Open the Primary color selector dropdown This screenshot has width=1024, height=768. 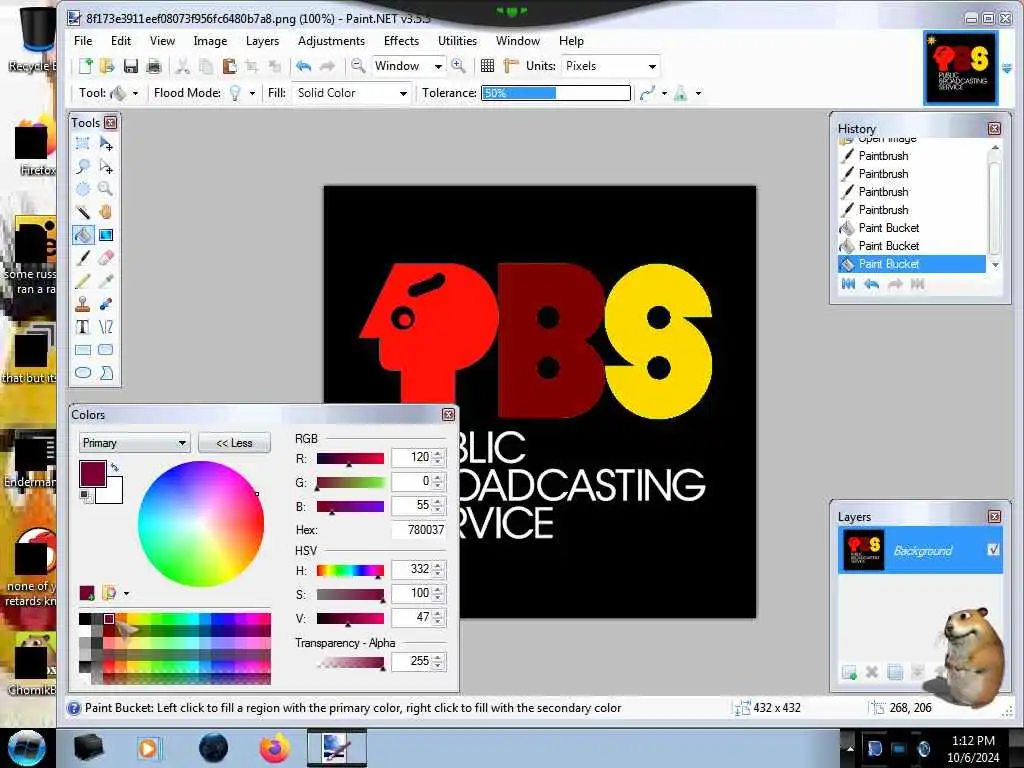135,443
